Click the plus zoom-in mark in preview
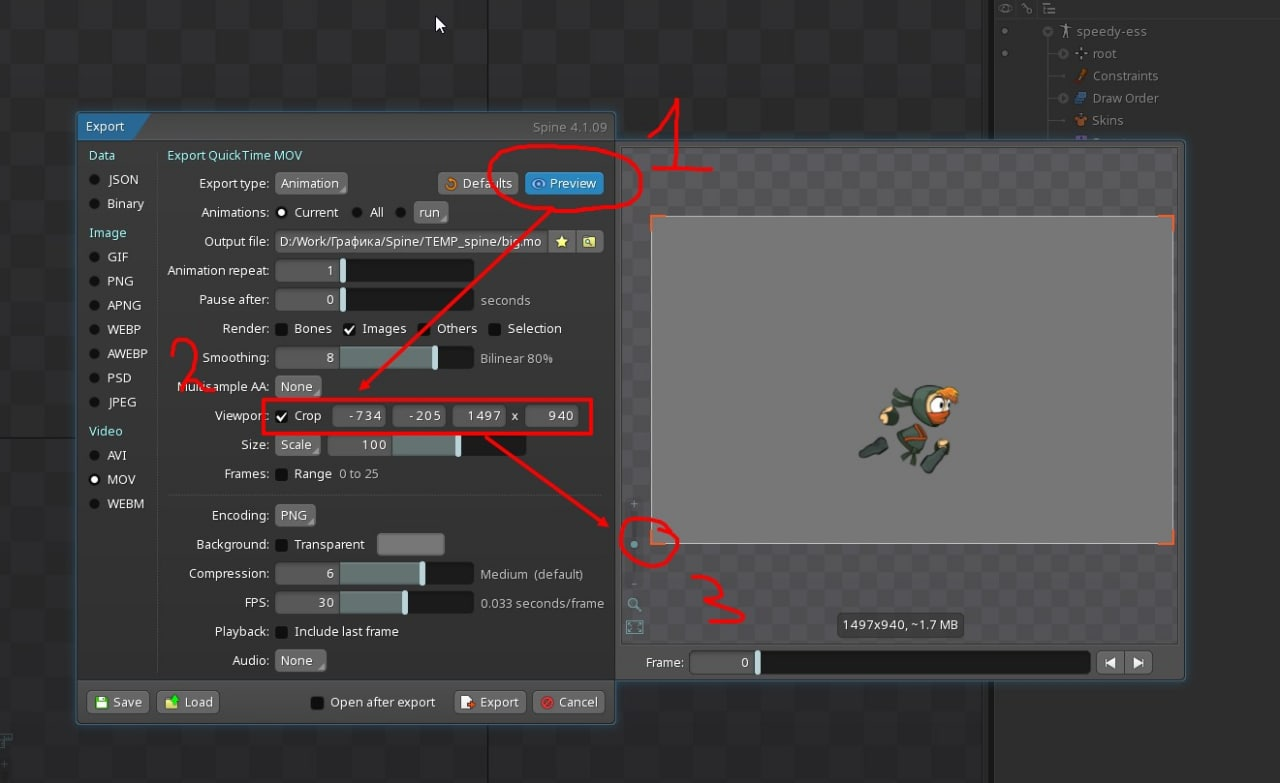The width and height of the screenshot is (1280, 783). click(634, 504)
